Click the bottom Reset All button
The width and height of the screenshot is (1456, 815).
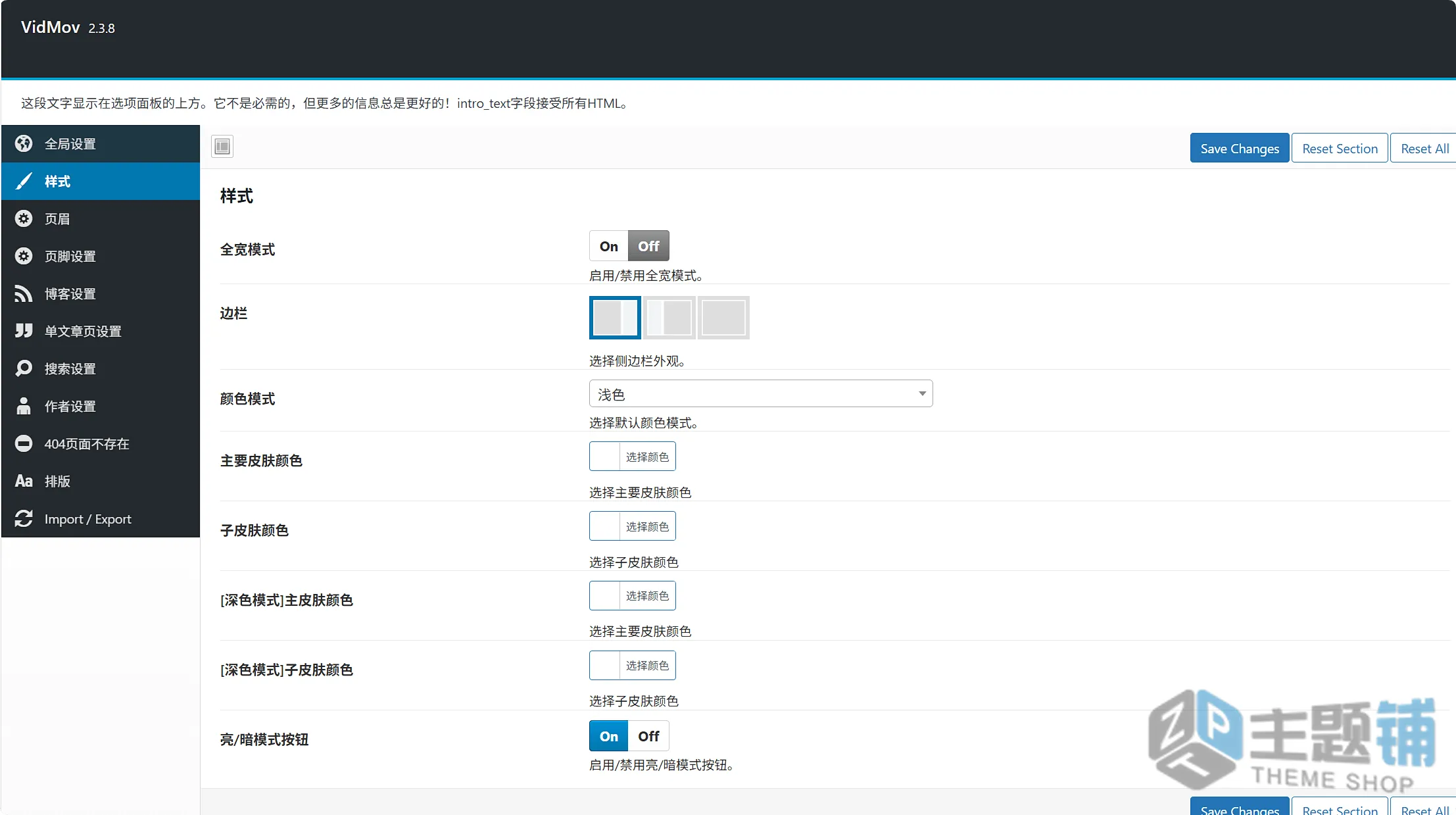[x=1424, y=807]
